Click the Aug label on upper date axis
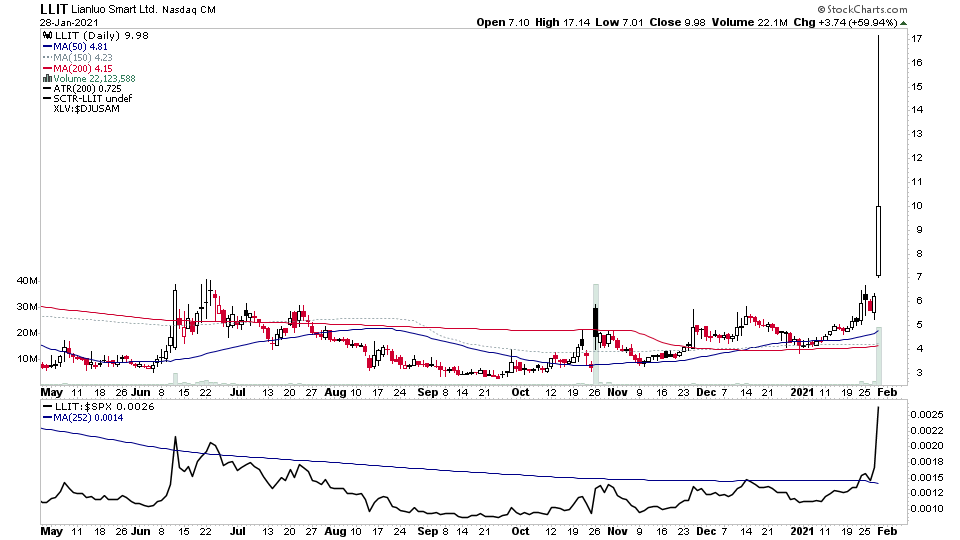This screenshot has height=540, width=960. (x=335, y=392)
